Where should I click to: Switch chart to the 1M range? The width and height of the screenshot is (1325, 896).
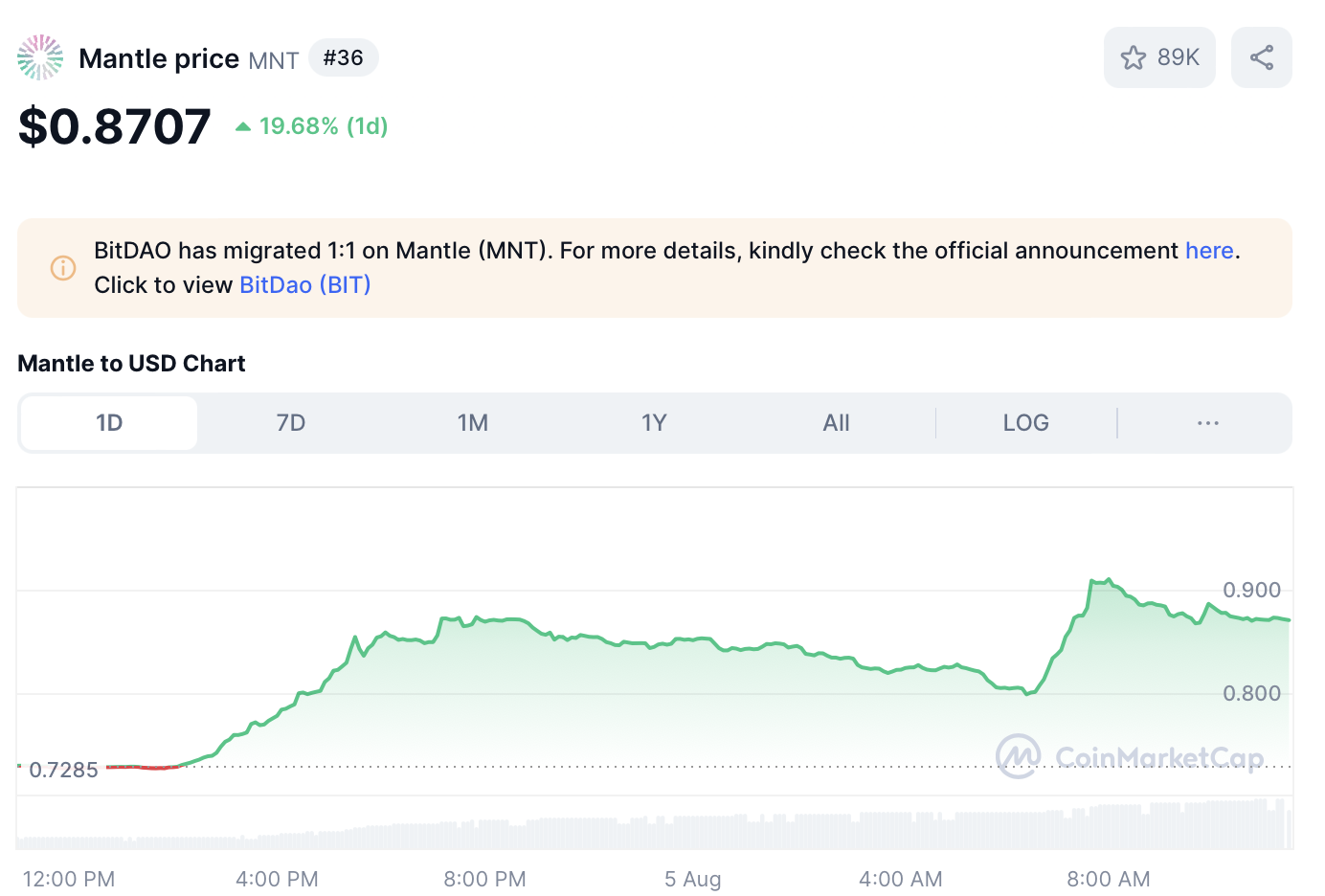[x=473, y=423]
